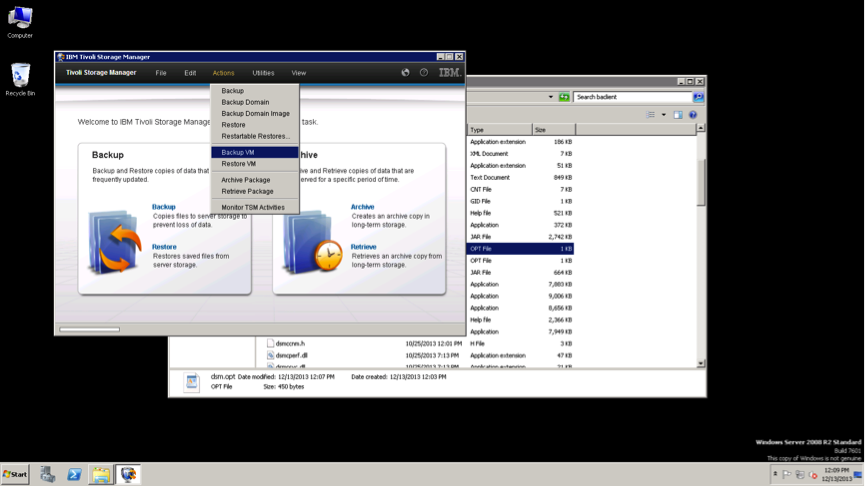Open the File menu in Tivoli Storage Manager

[161, 73]
